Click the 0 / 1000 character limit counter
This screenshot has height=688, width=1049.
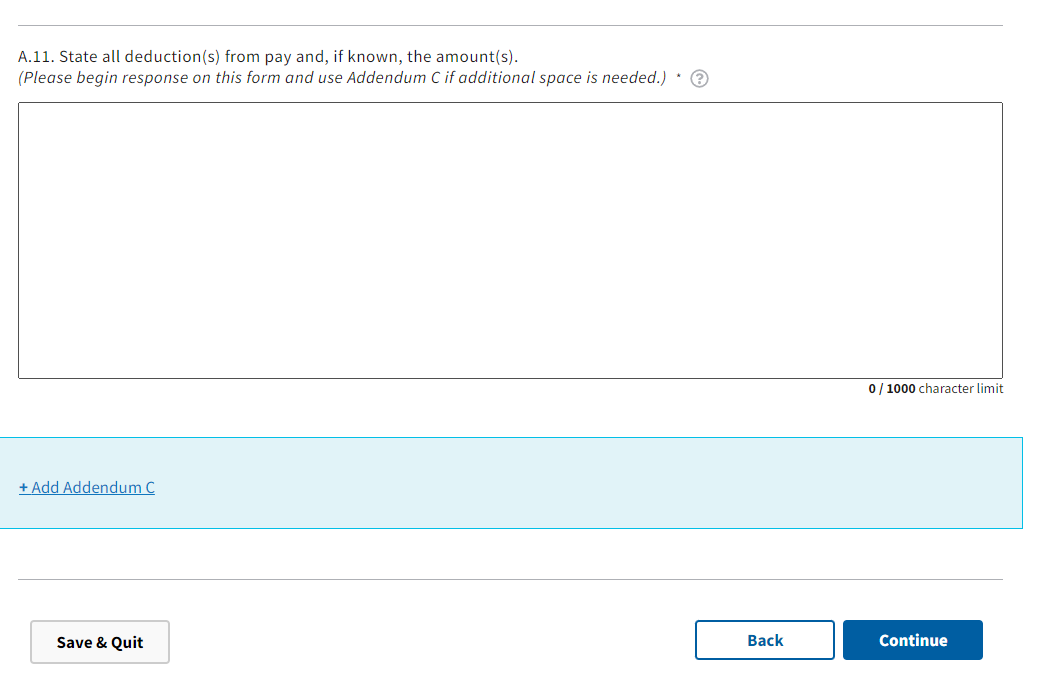pyautogui.click(x=935, y=388)
